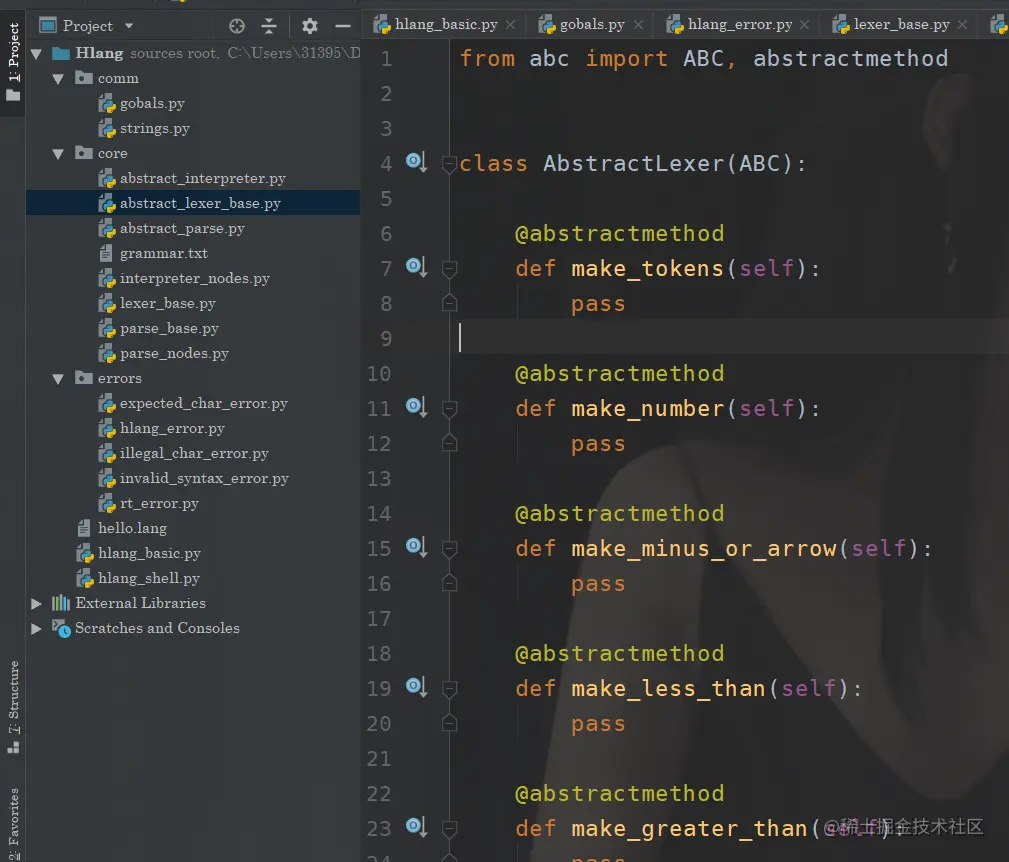The width and height of the screenshot is (1009, 862).
Task: Click implemented-method gutter icon on line 15
Action: click(416, 547)
